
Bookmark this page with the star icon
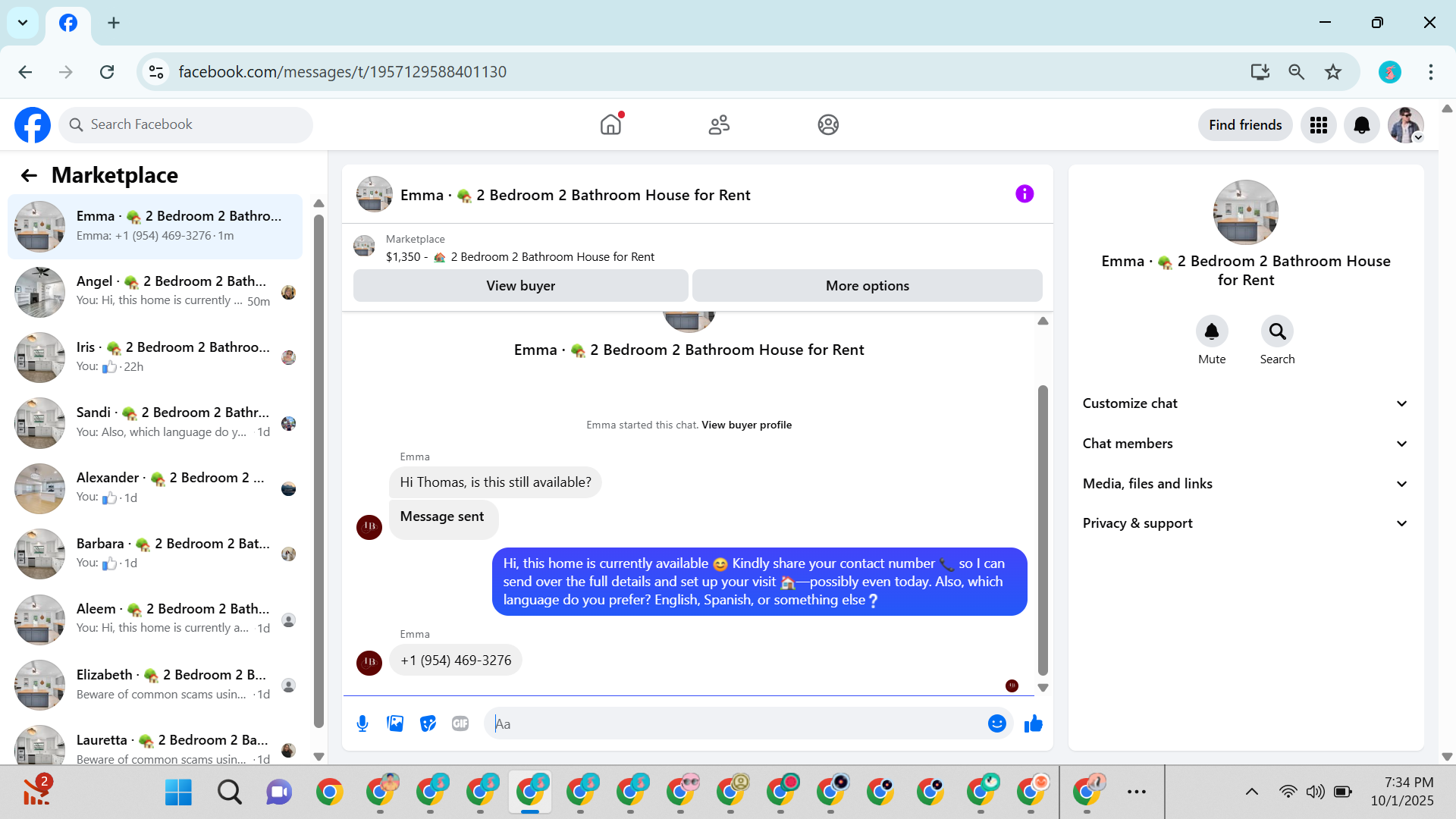tap(1333, 72)
